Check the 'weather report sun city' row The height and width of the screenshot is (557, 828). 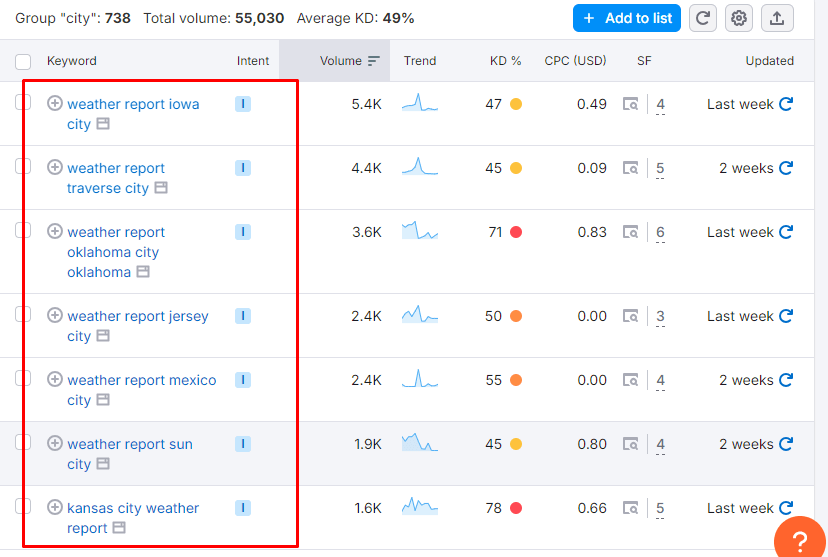point(23,441)
